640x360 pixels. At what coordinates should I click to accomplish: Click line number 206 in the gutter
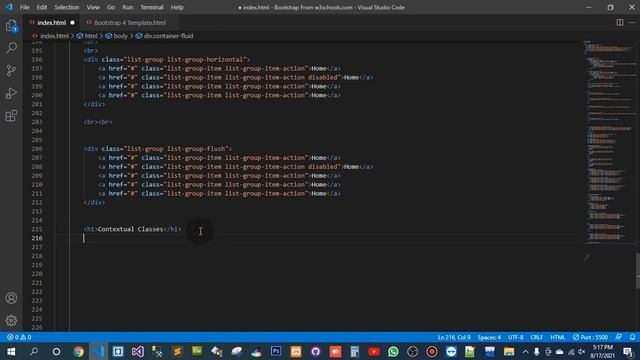(x=37, y=149)
